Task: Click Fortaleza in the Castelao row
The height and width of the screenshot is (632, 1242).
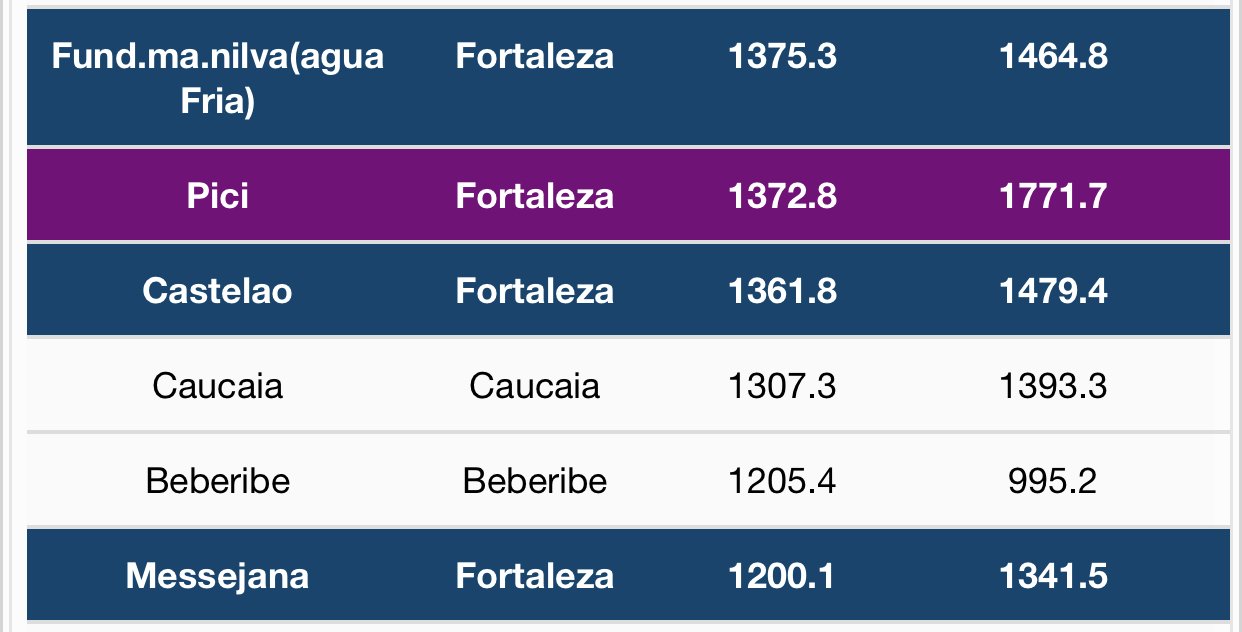Action: click(534, 291)
